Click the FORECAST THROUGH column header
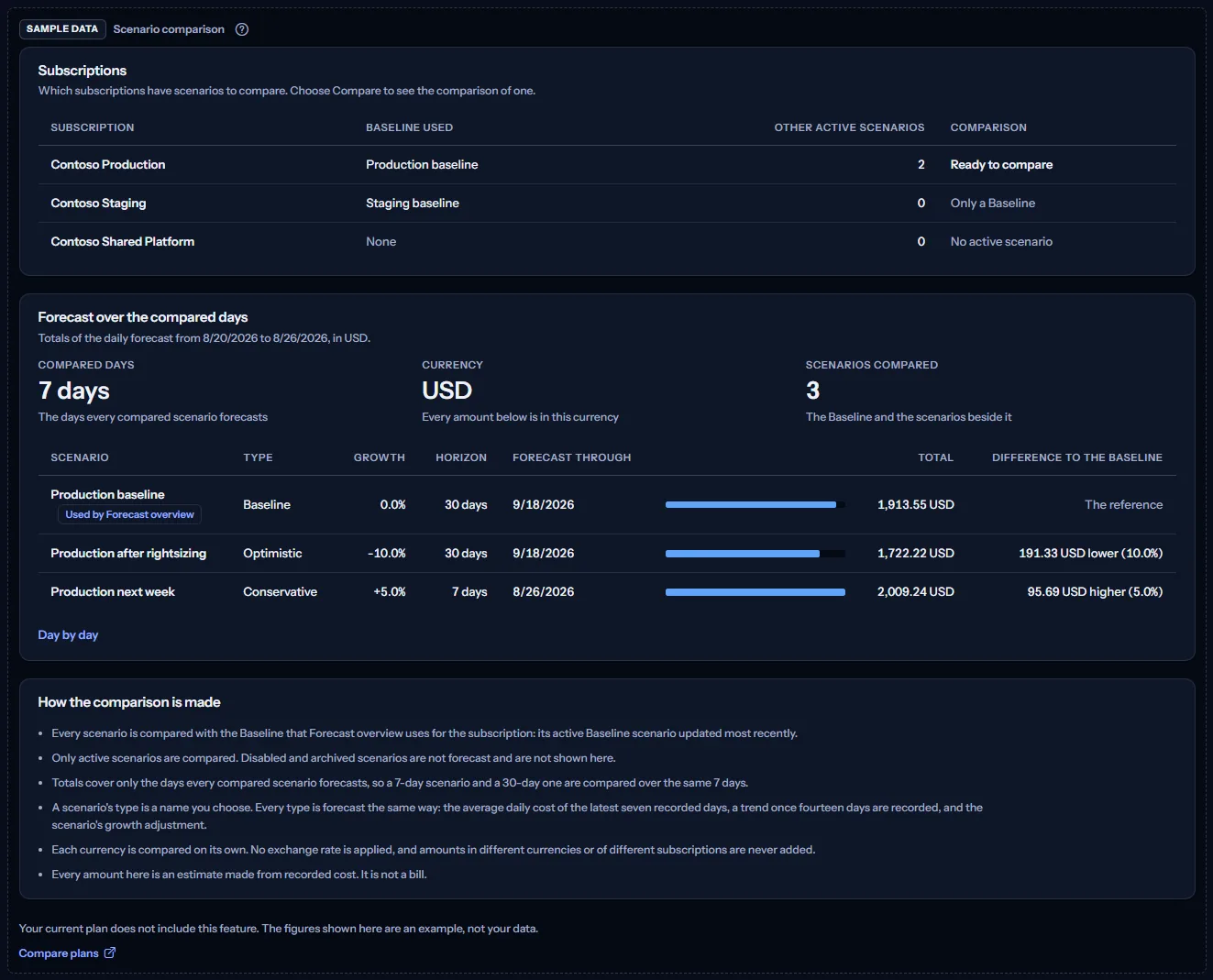 [x=572, y=457]
